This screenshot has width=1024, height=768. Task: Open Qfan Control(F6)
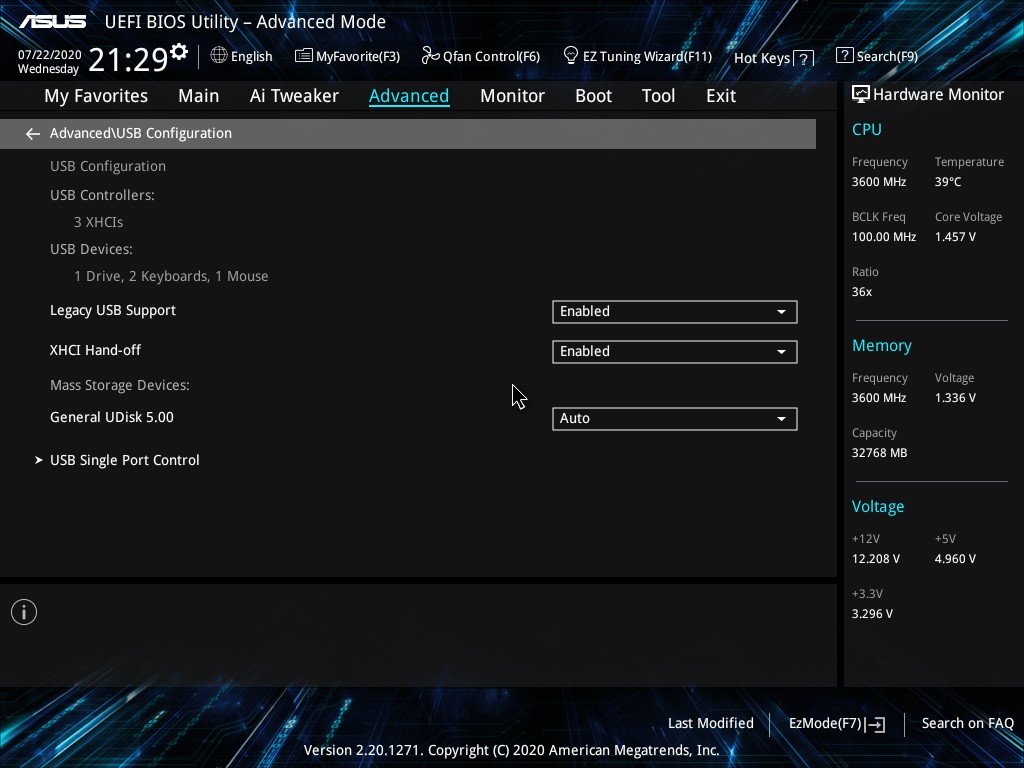click(x=481, y=57)
